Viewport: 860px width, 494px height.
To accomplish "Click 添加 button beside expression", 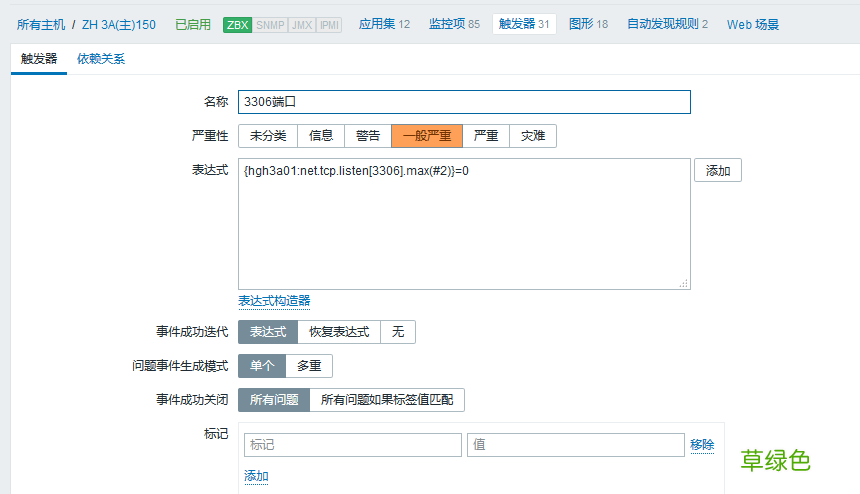I will [x=718, y=171].
